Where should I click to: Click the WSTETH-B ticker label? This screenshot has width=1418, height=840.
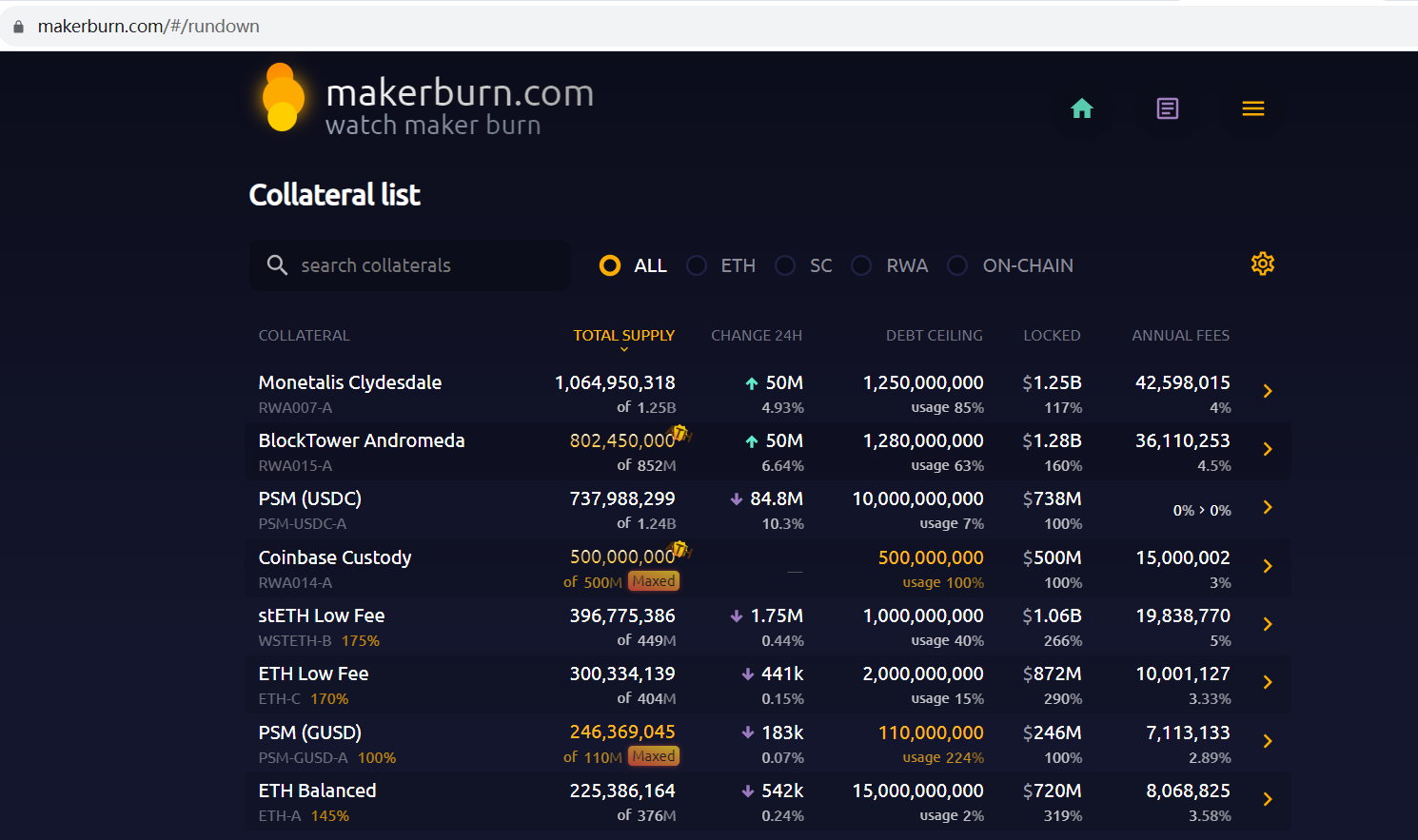295,641
